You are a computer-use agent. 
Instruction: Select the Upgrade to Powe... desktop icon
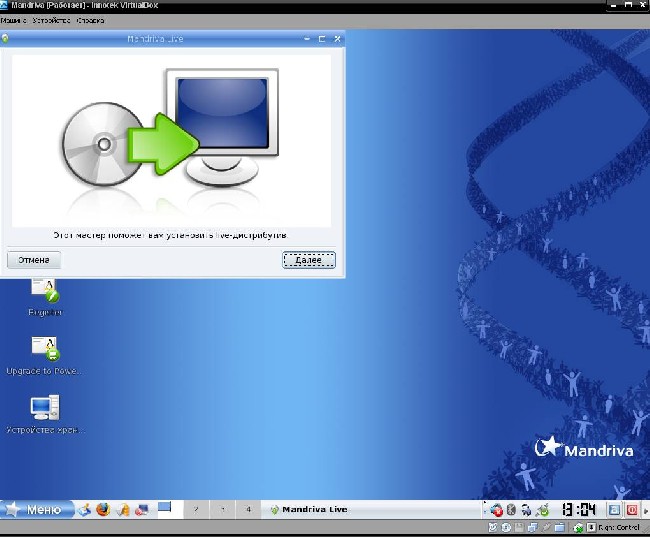point(45,356)
